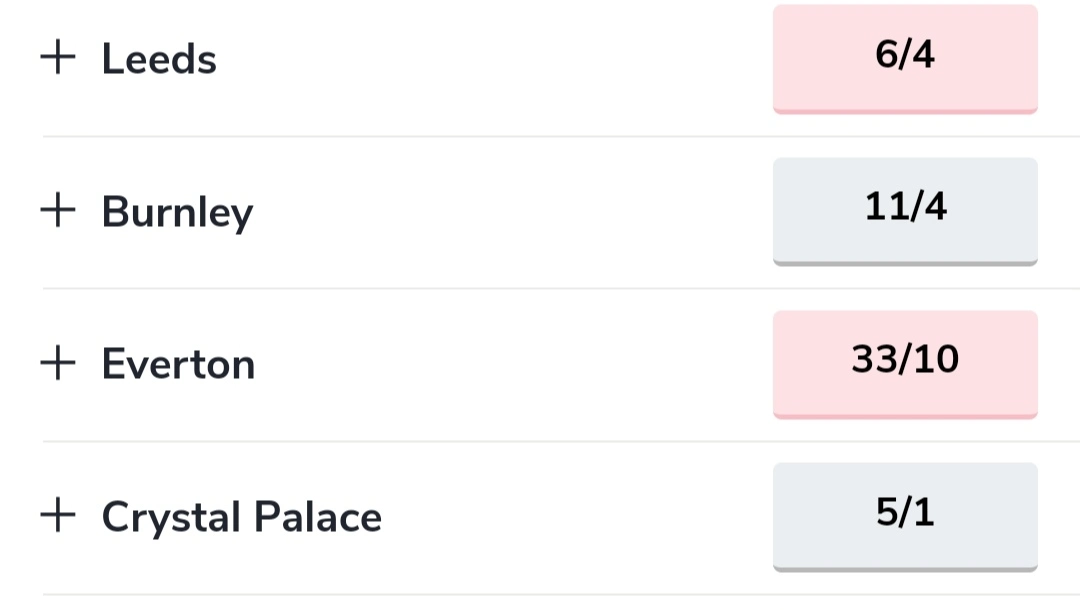The height and width of the screenshot is (610, 1080).
Task: Expand the Leeds row plus icon
Action: point(58,58)
